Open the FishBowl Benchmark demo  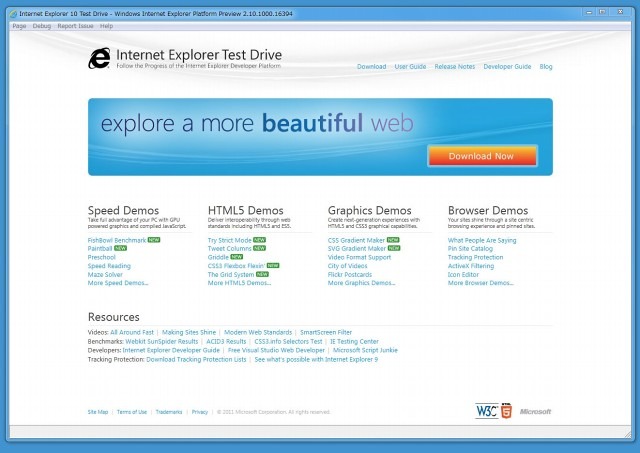point(117,240)
